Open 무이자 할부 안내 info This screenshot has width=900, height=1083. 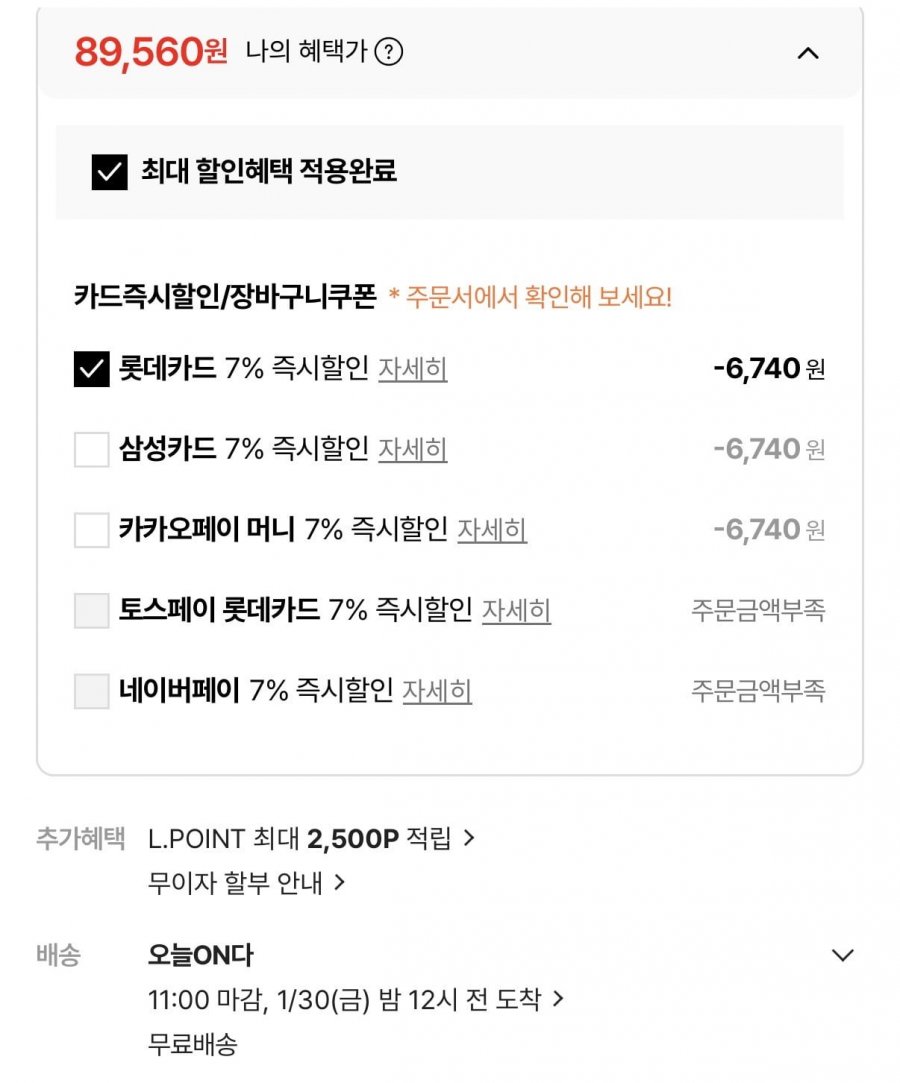tap(246, 883)
